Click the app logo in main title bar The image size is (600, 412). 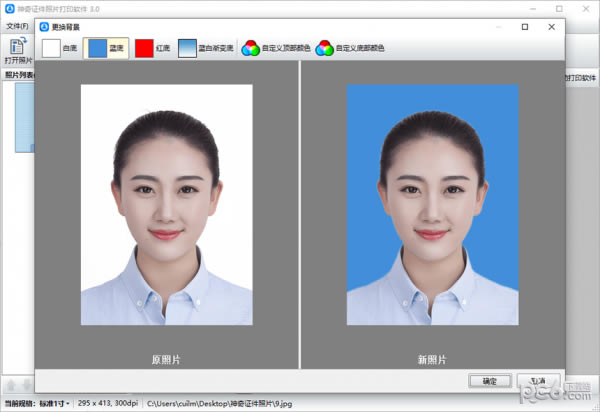9,8
